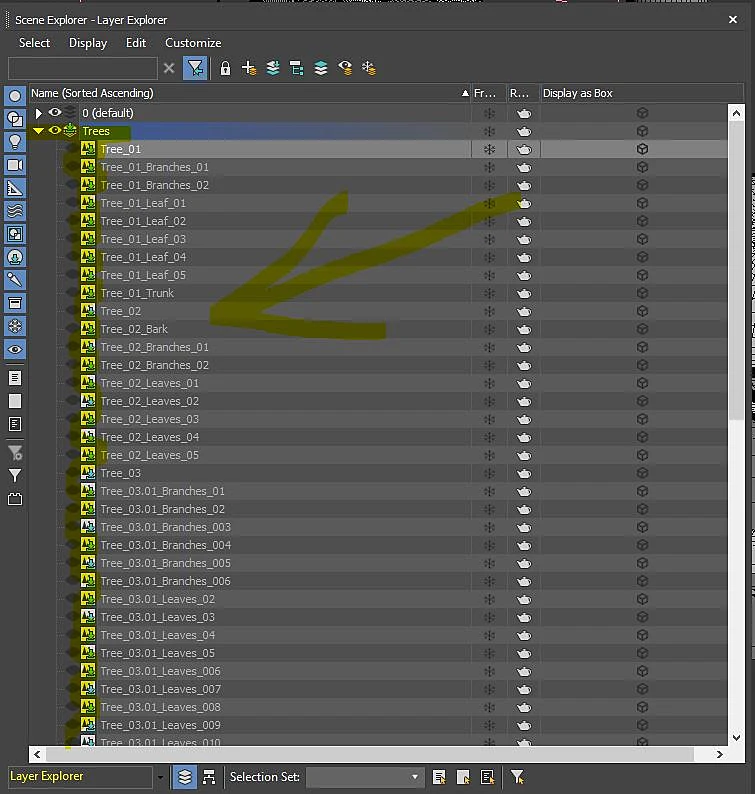Toggle Display Geometry filter in sidebar
This screenshot has height=794, width=755.
pyautogui.click(x=15, y=96)
